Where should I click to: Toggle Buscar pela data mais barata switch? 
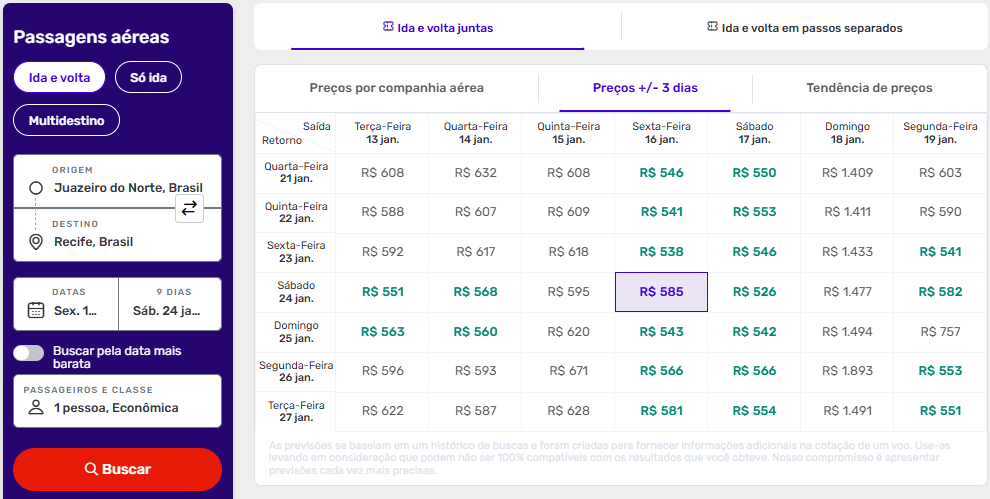pos(29,352)
